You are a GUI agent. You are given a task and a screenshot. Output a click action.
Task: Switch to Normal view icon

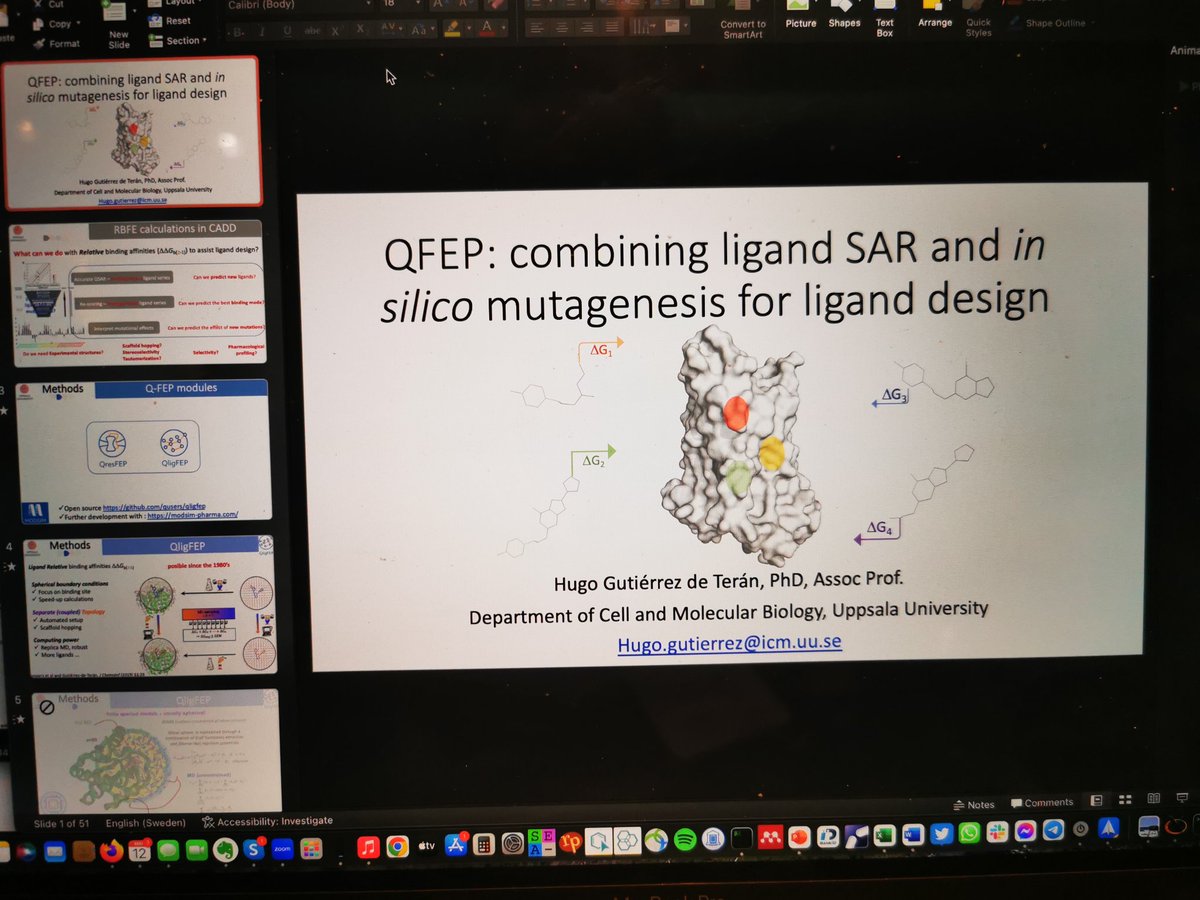[x=1096, y=801]
